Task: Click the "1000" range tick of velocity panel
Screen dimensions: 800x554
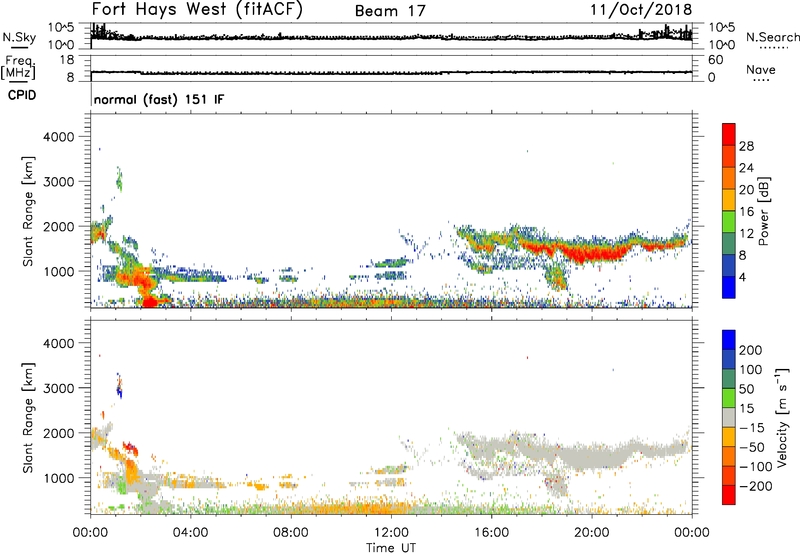Action: 59,478
